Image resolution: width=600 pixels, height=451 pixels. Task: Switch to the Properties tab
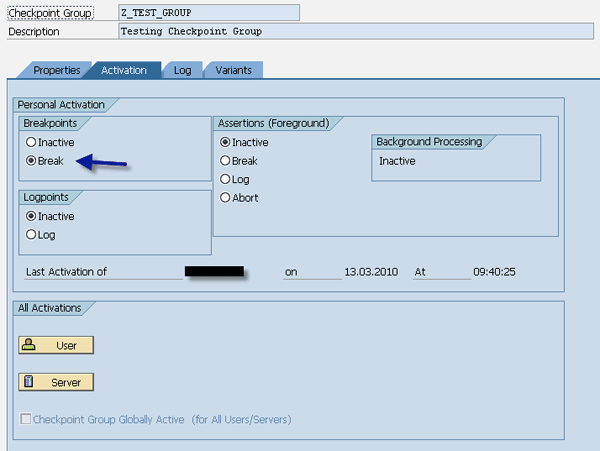56,70
